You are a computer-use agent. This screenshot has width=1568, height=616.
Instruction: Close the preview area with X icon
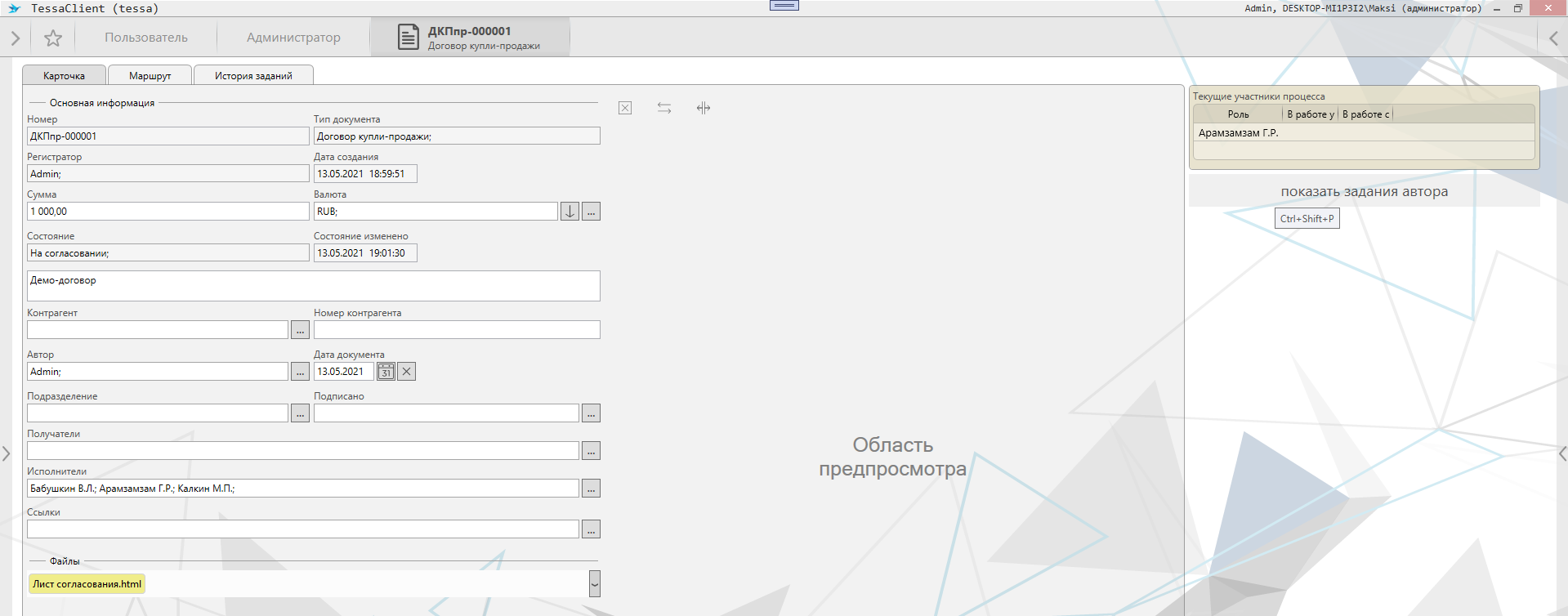click(x=625, y=108)
